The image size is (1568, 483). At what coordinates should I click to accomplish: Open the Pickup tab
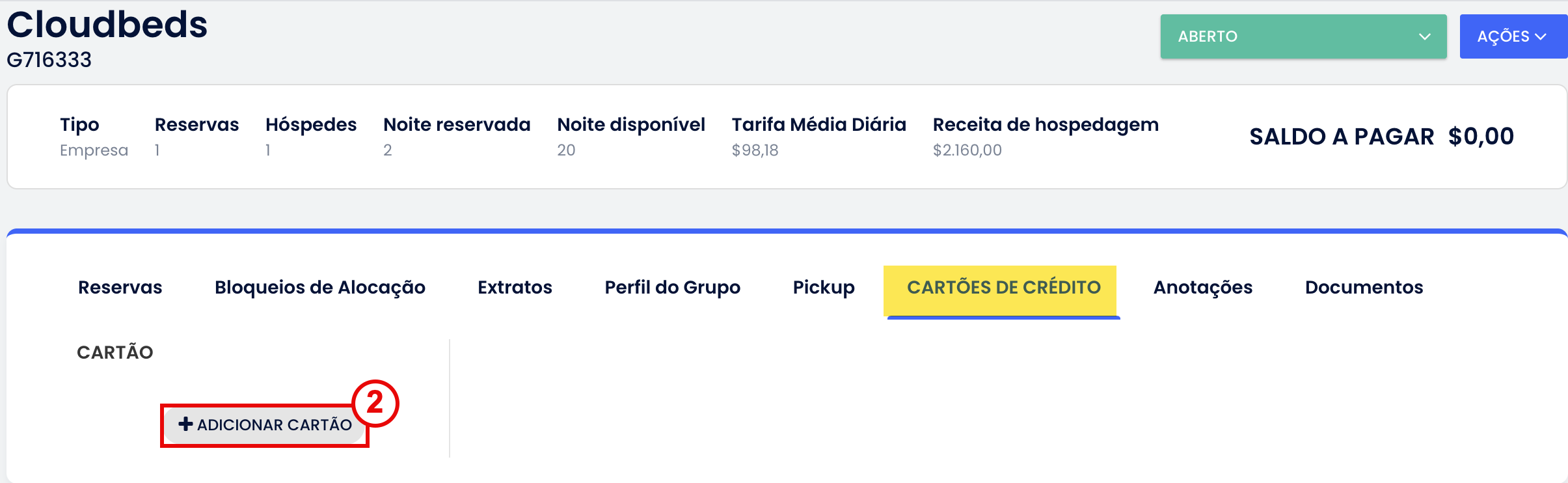click(823, 287)
